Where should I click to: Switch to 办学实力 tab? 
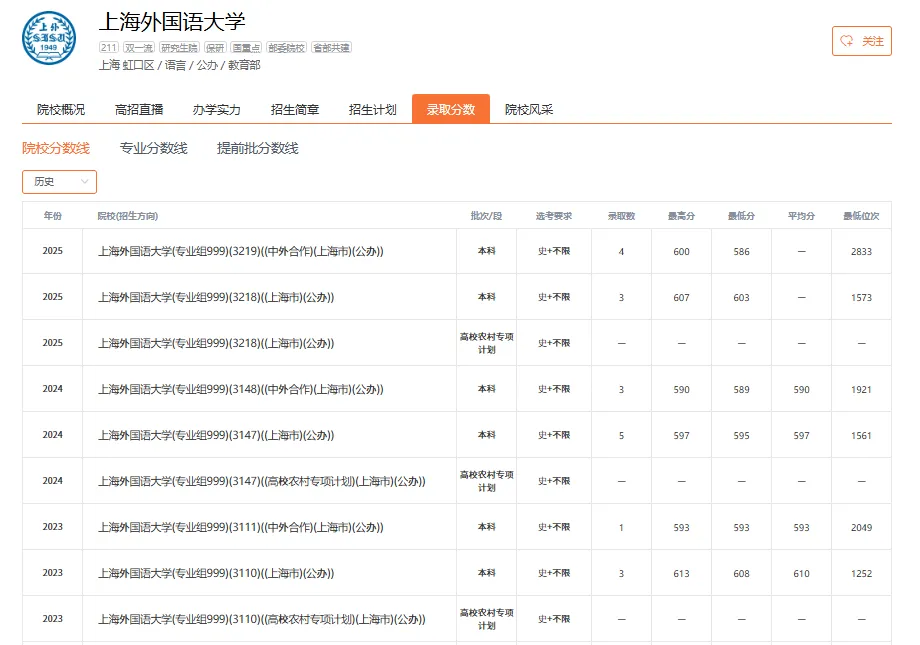coord(217,110)
